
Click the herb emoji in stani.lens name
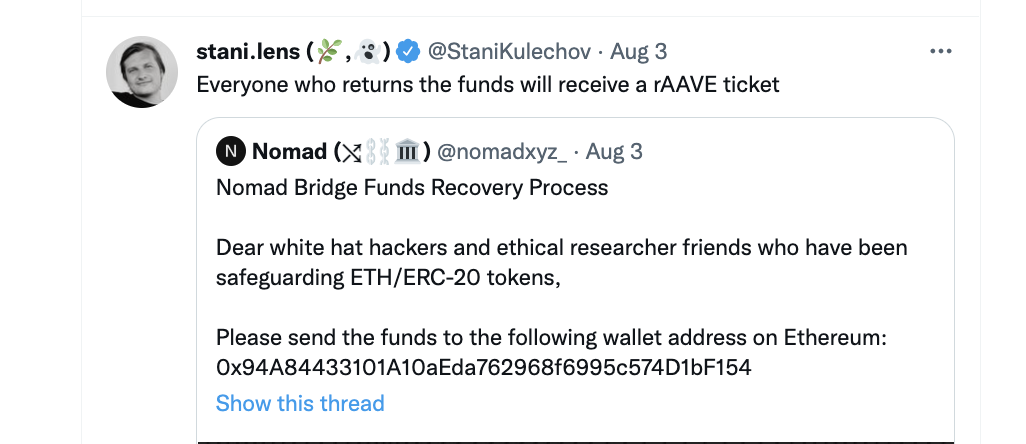pos(331,50)
